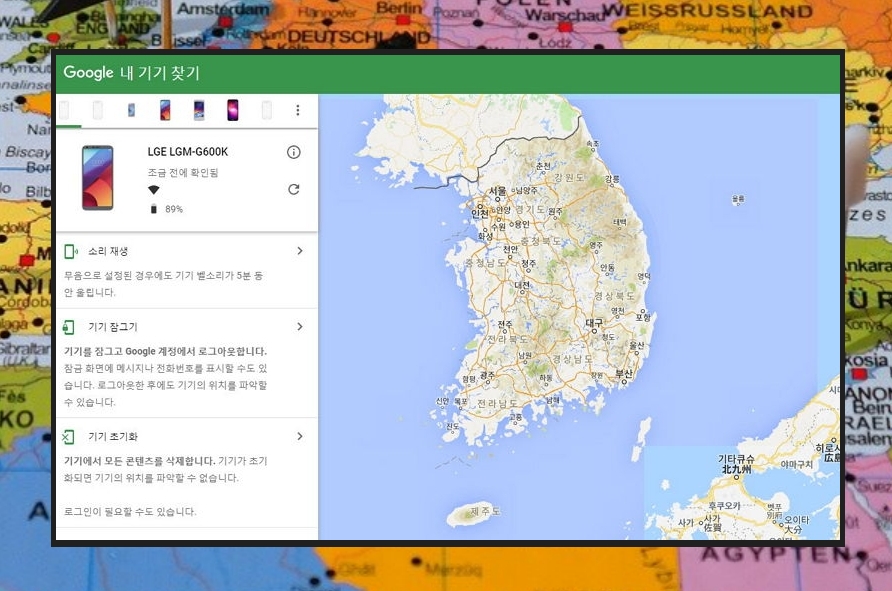Refresh the device location
Image resolution: width=892 pixels, height=591 pixels.
point(294,189)
